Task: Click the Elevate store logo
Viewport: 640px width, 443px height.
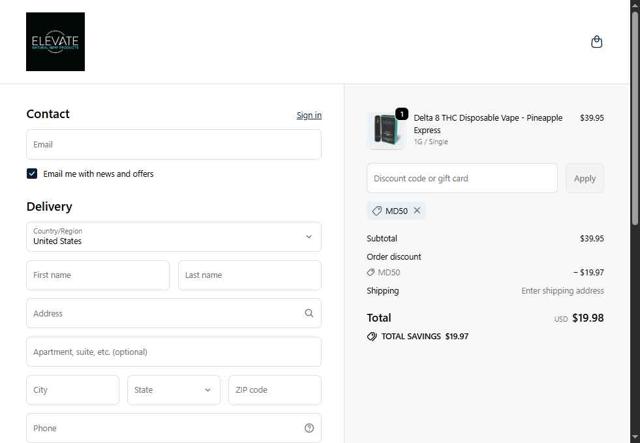Action: coord(55,42)
